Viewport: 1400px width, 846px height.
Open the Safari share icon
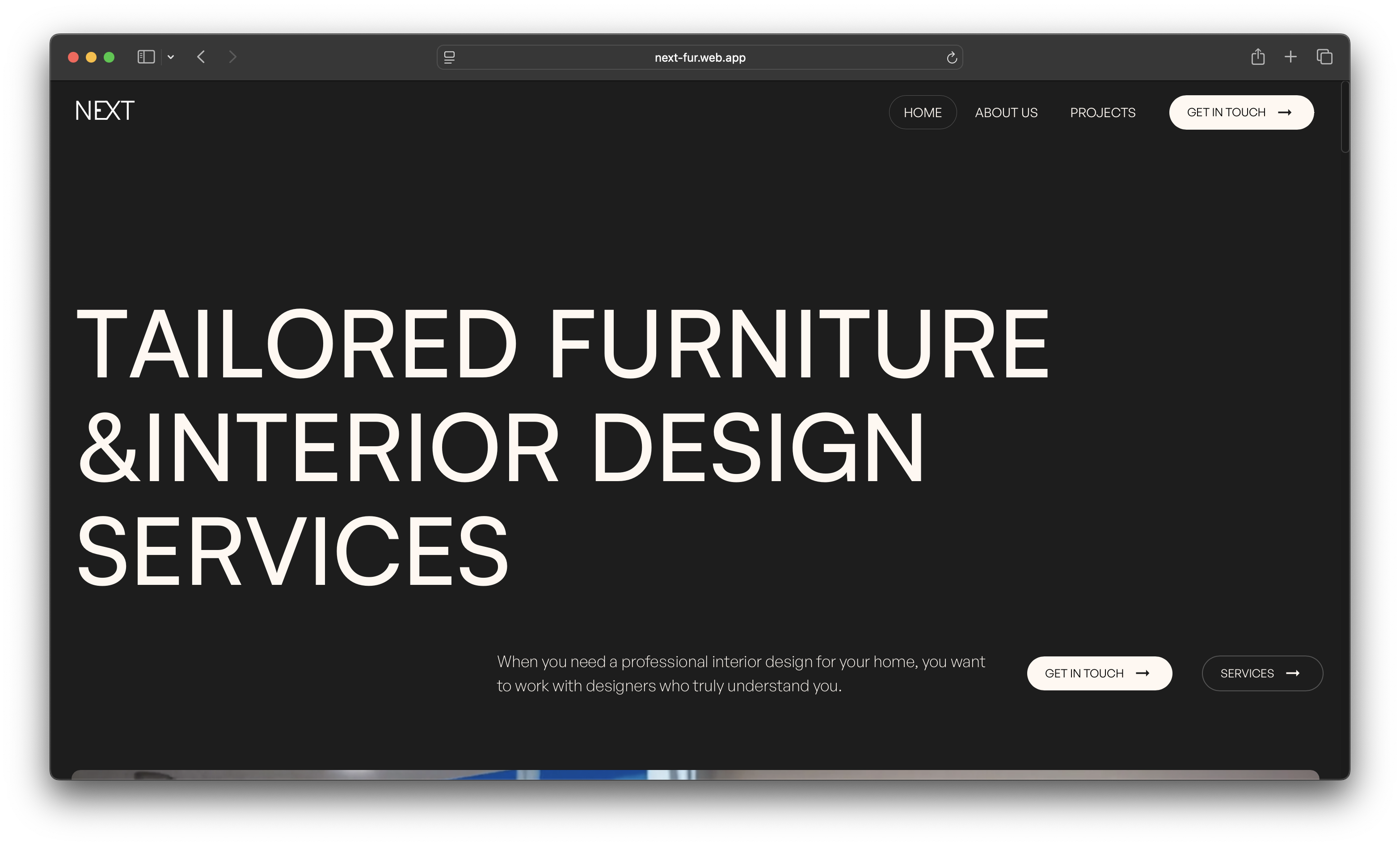(x=1258, y=56)
